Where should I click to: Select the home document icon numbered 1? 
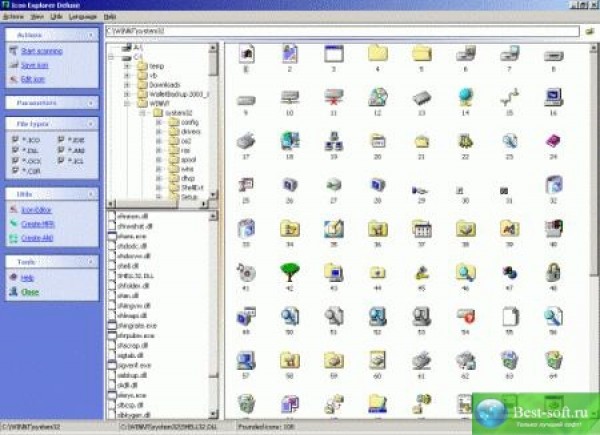pyautogui.click(x=246, y=54)
